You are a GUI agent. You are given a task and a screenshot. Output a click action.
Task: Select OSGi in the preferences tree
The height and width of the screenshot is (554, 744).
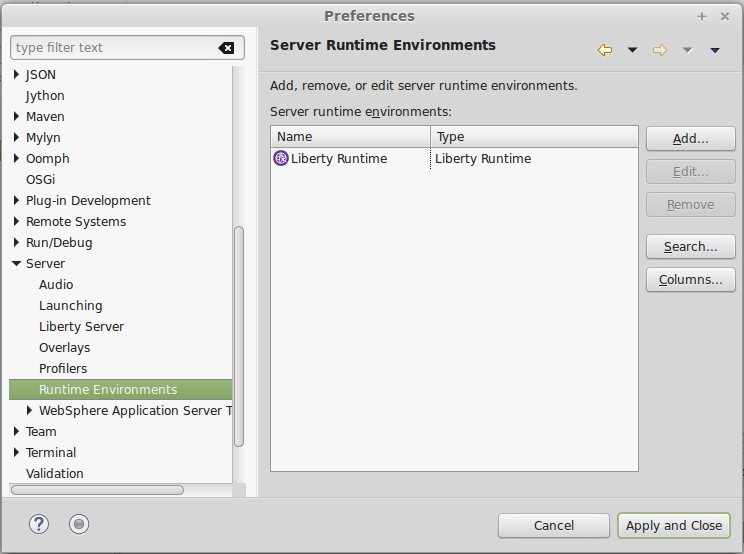point(40,179)
